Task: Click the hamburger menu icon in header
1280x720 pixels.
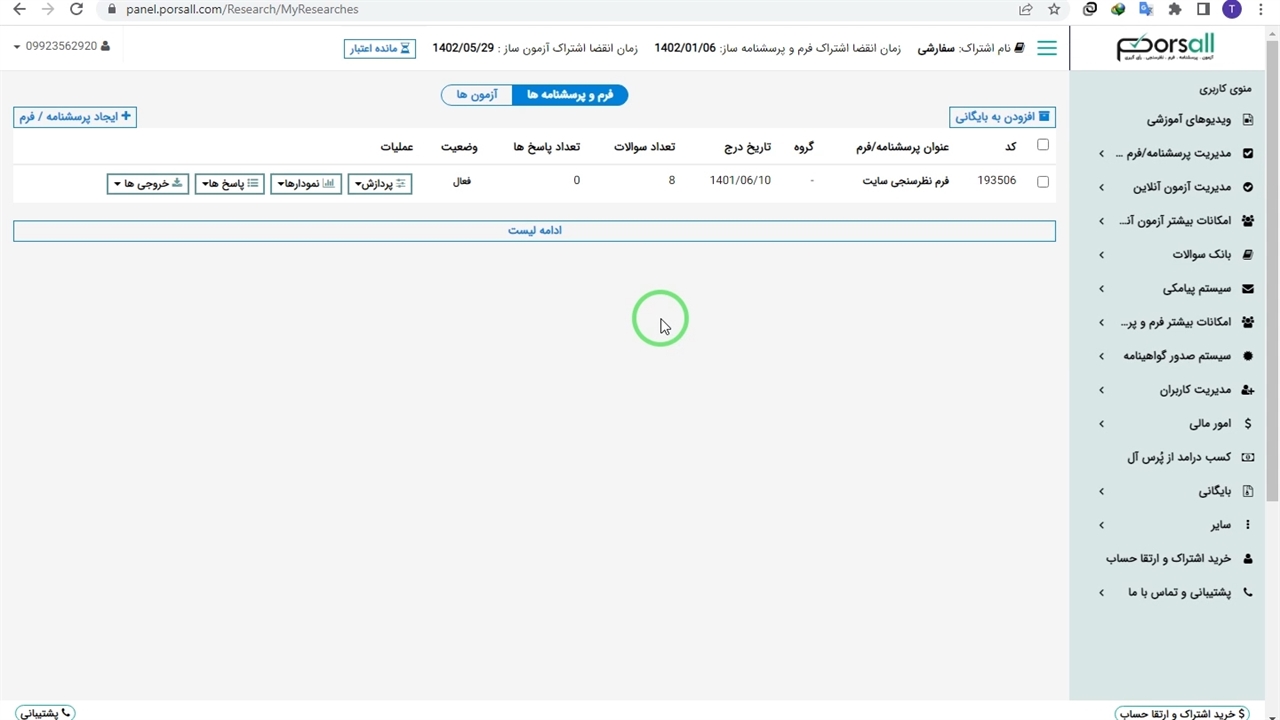Action: coord(1046,48)
